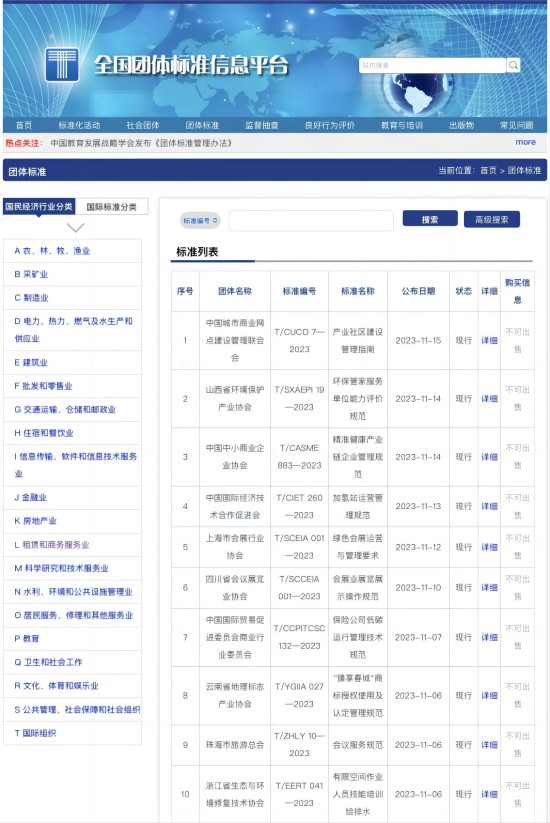550x823 pixels.
Task: Click organization 上海市会展行业协会
Action: tap(235, 547)
